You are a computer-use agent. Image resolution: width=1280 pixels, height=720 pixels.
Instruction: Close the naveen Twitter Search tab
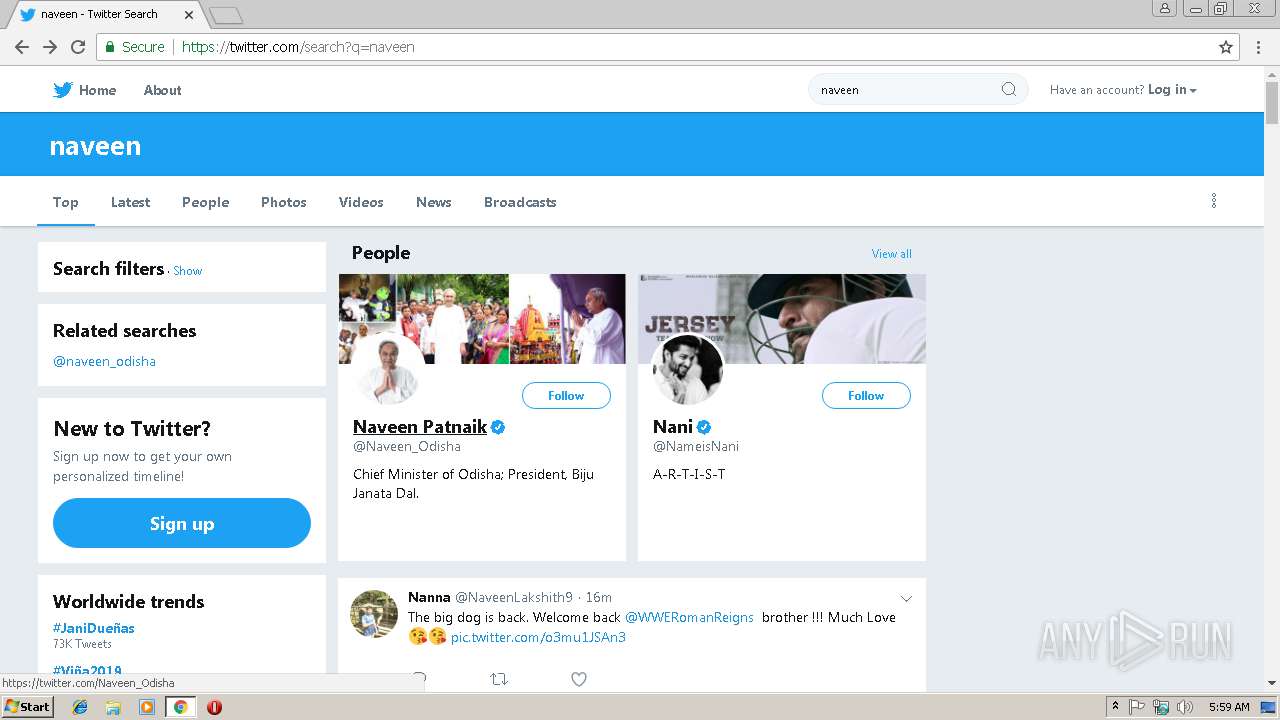pos(189,15)
